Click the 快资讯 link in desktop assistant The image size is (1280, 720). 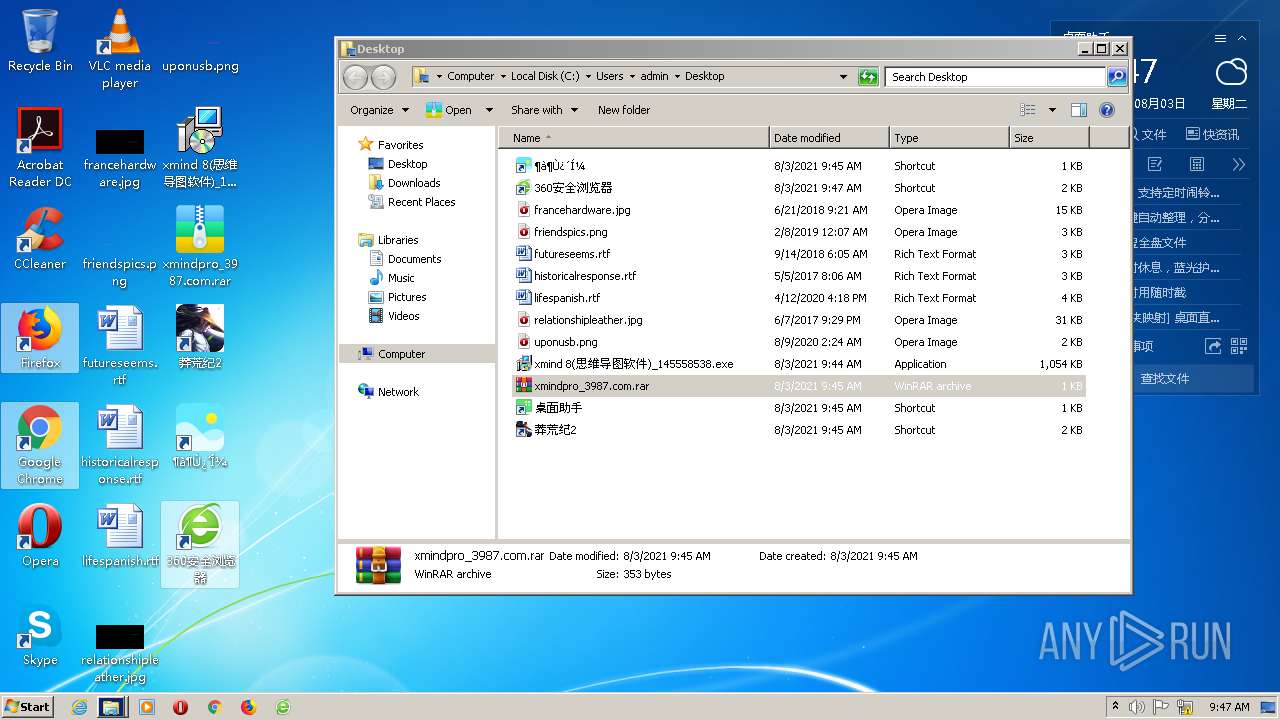pos(1212,134)
